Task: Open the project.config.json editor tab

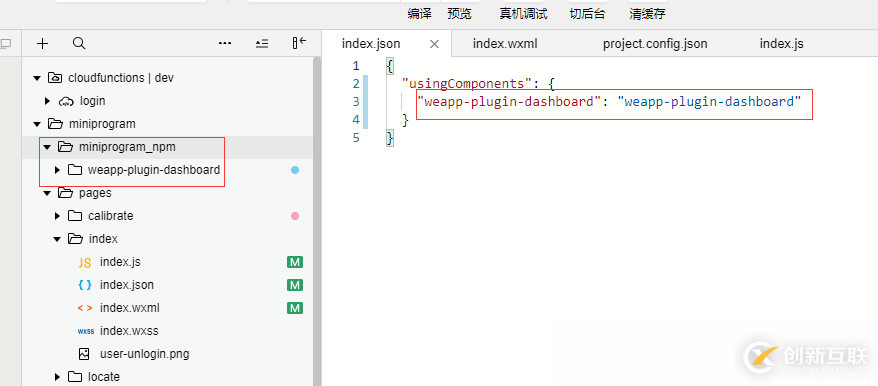Action: pos(655,44)
